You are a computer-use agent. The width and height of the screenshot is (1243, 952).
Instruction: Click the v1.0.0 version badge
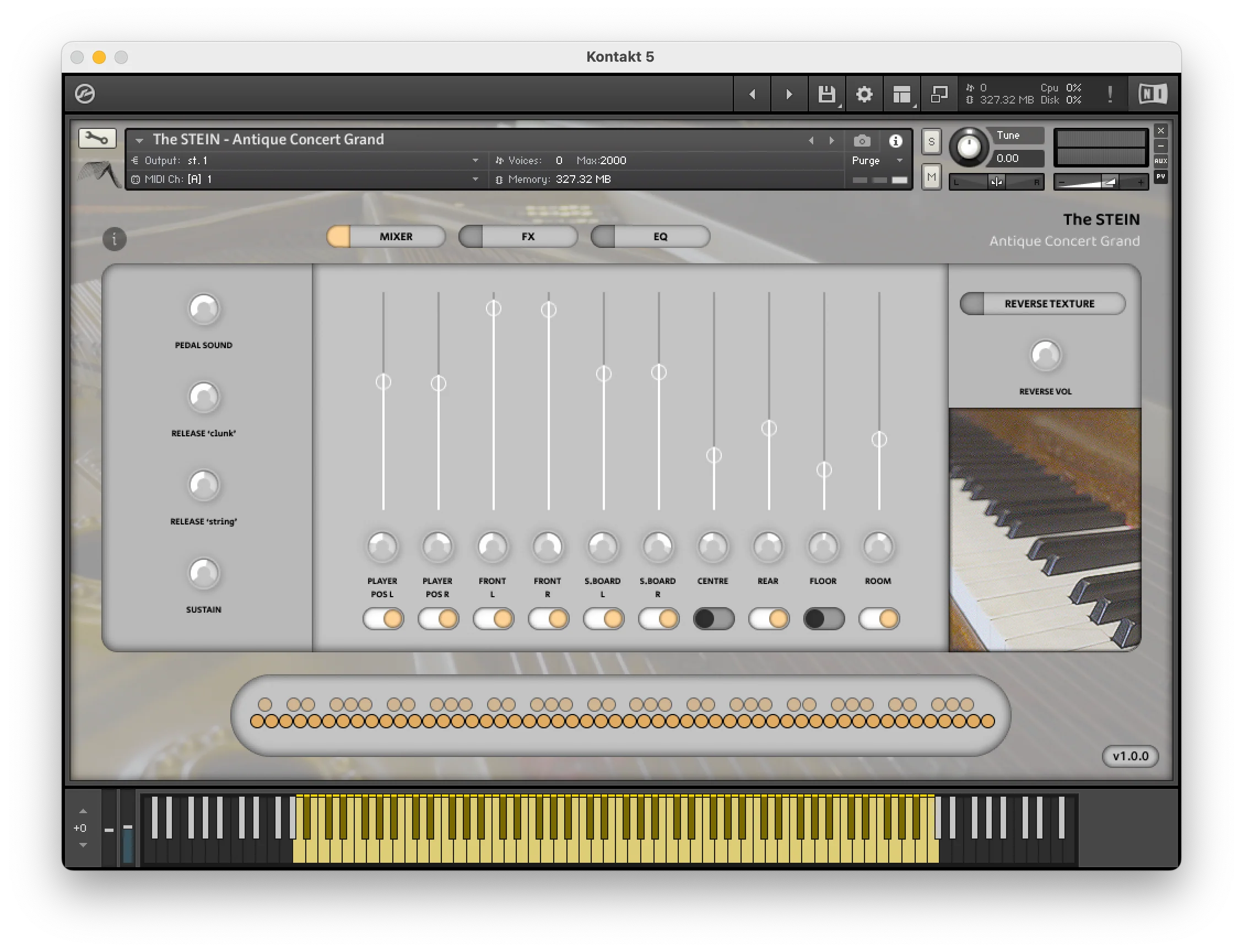coord(1129,756)
